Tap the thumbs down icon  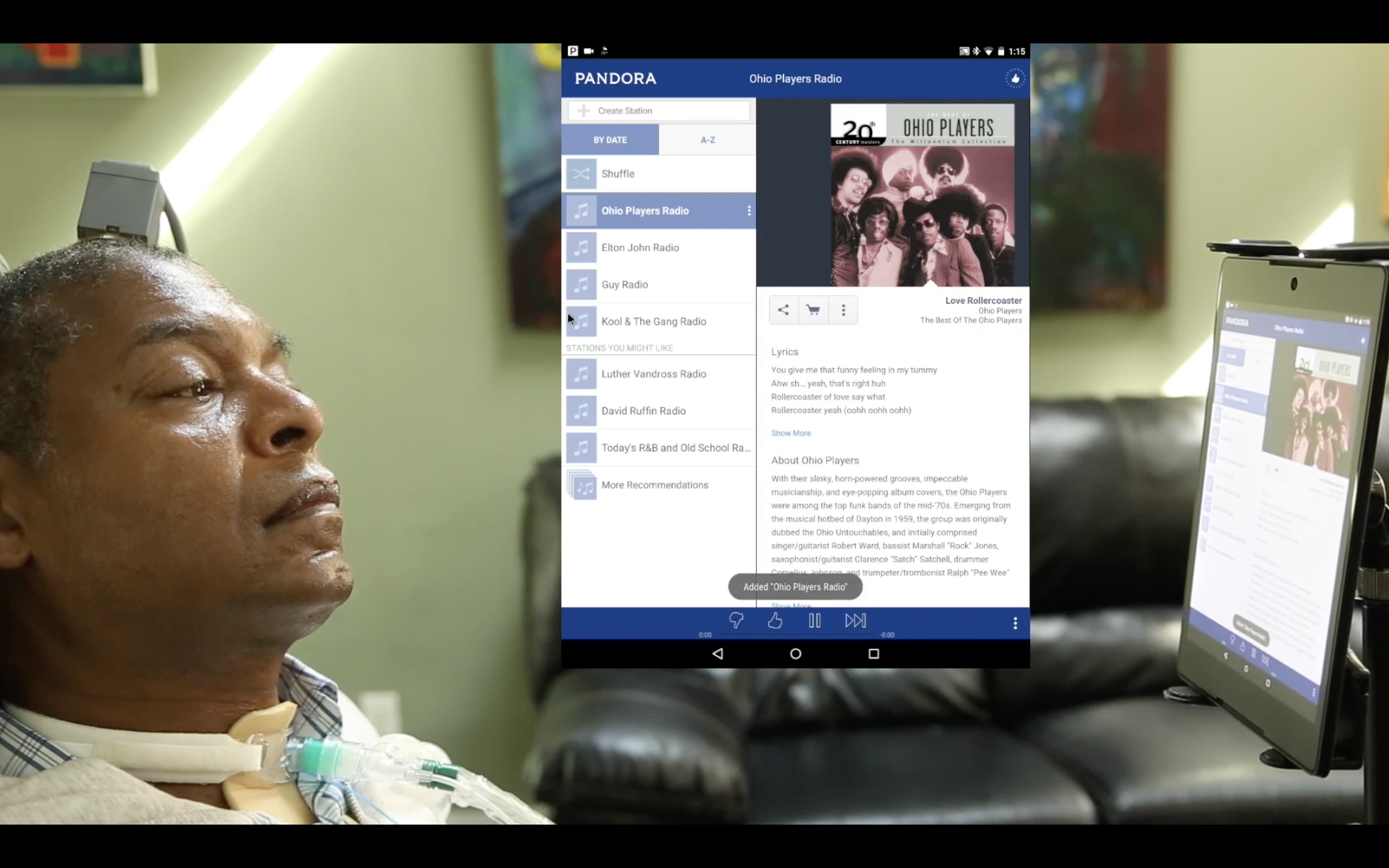[736, 620]
